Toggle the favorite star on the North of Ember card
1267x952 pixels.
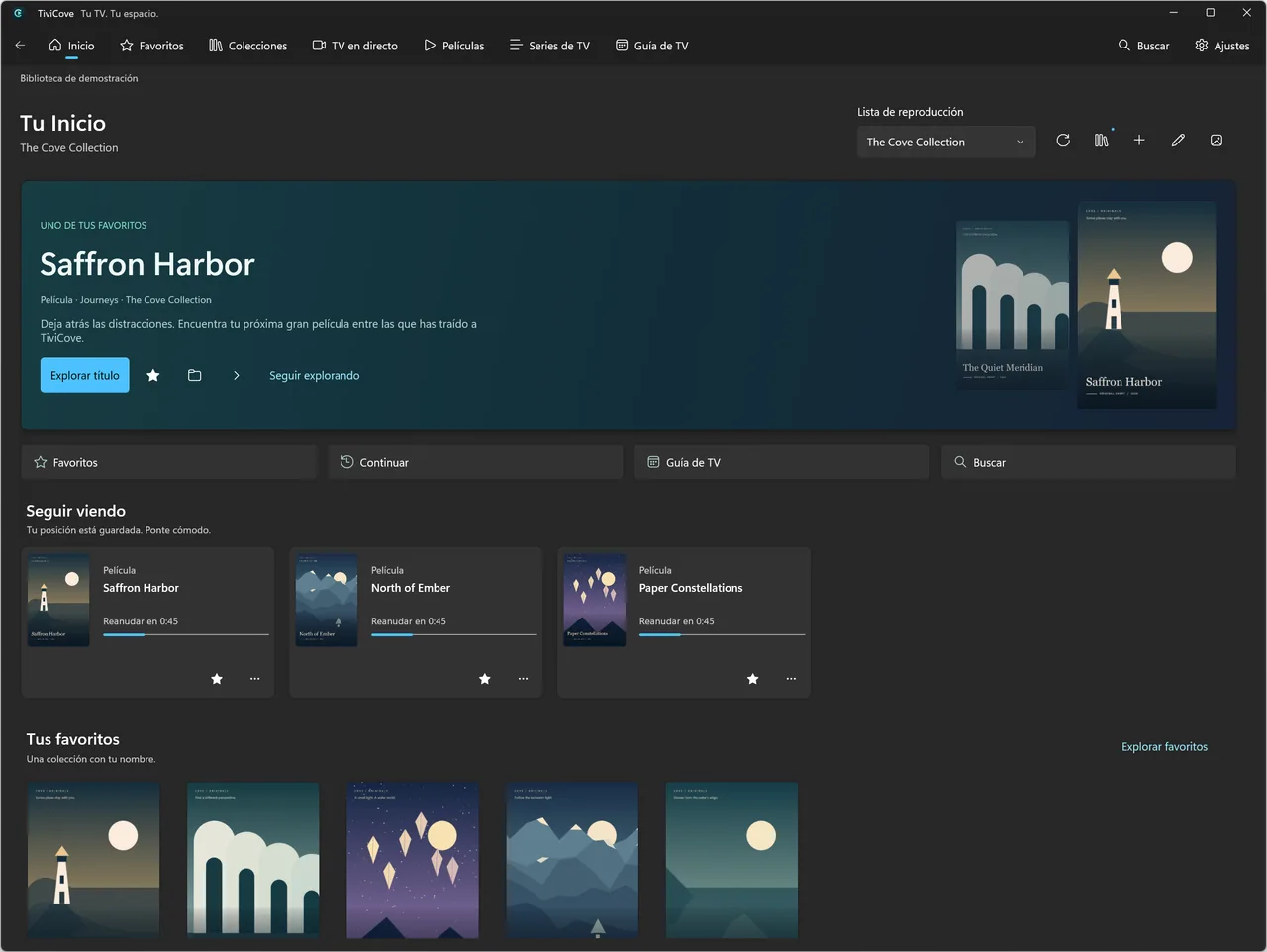[x=485, y=679]
